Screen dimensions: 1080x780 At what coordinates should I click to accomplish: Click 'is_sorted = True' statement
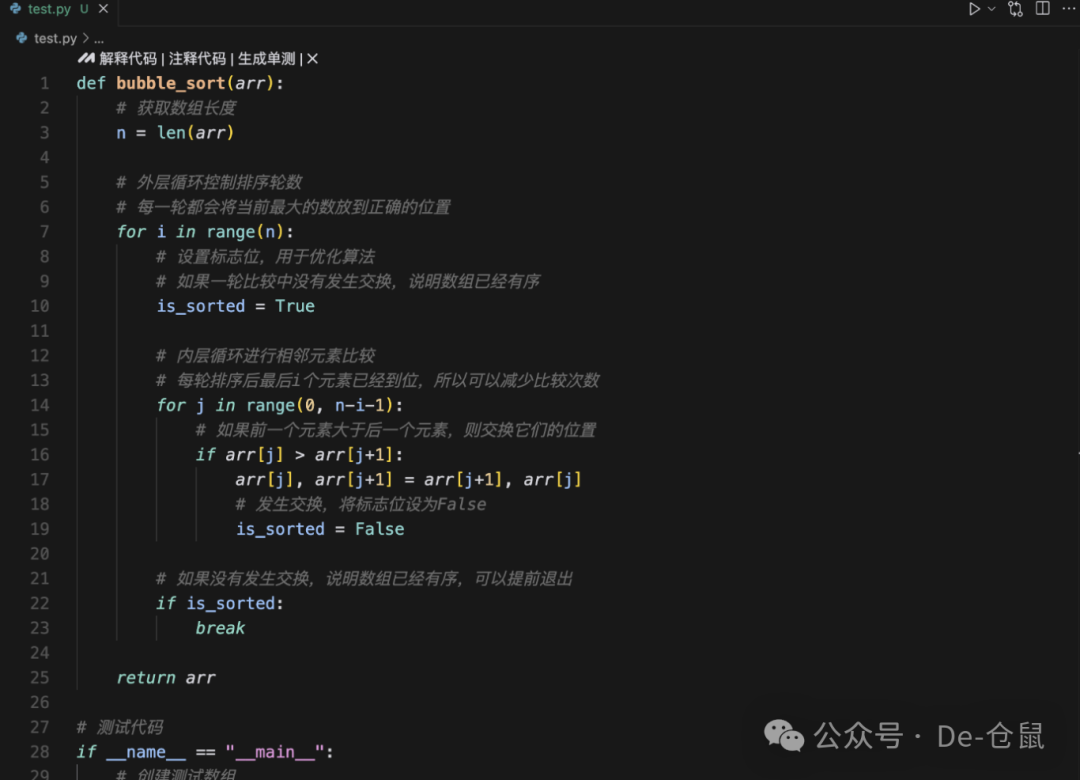click(x=236, y=306)
